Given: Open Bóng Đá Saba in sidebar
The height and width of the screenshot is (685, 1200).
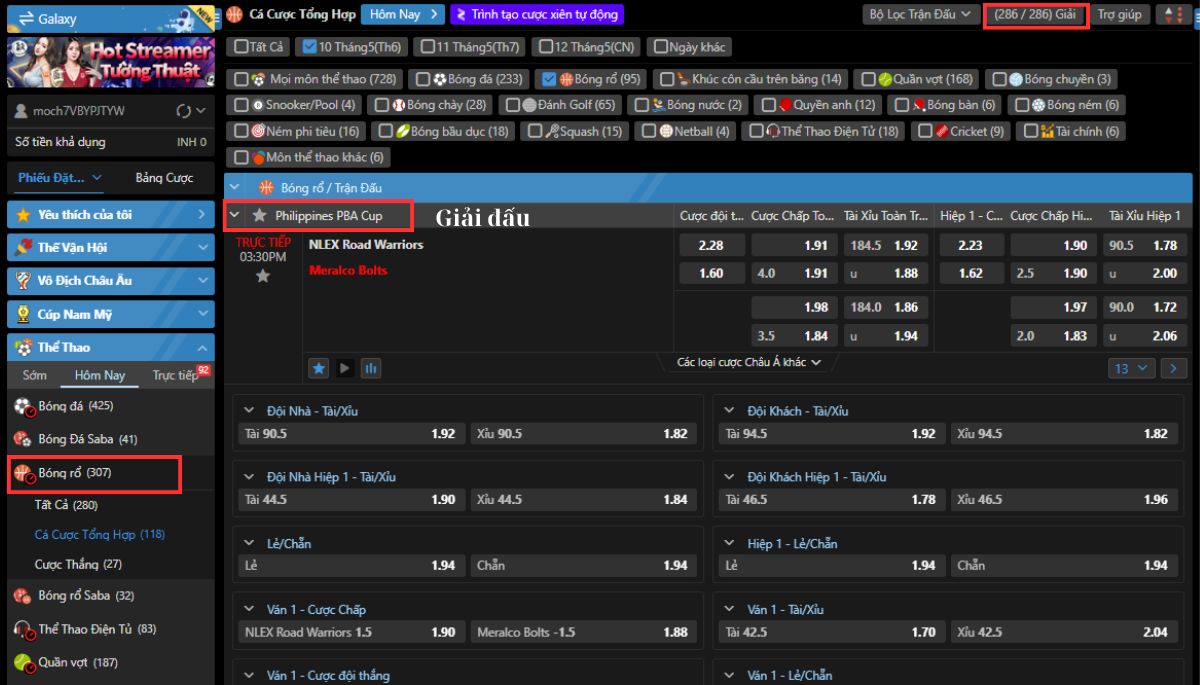Looking at the screenshot, I should pos(88,439).
